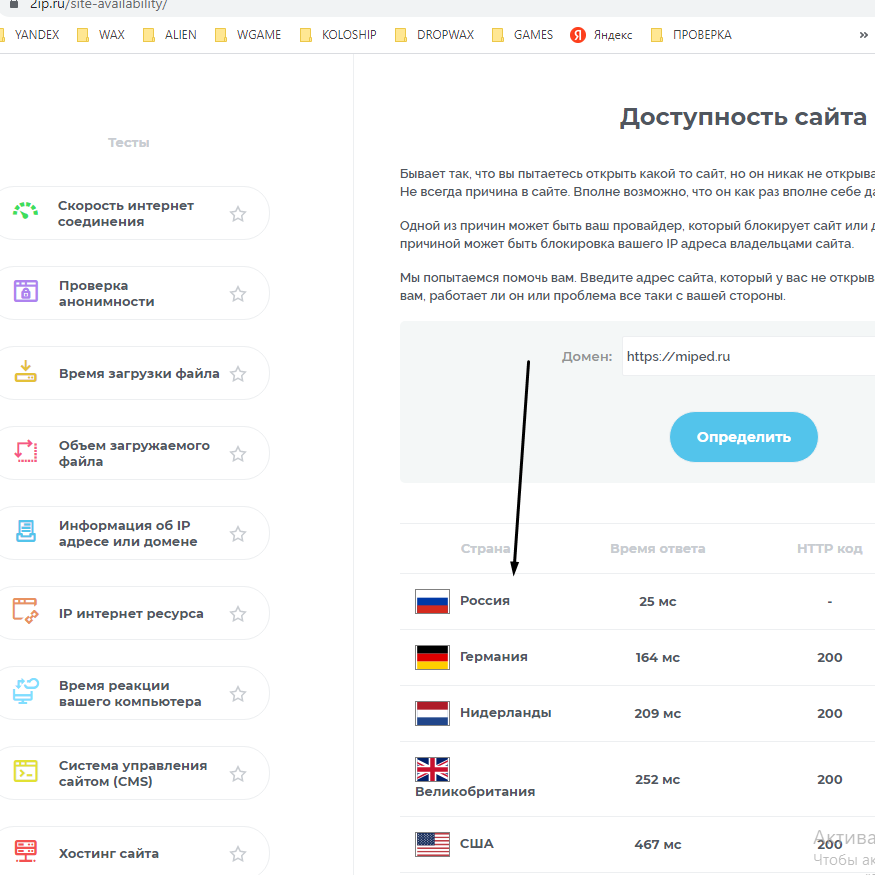Open the anonymity check lock icon

point(26,291)
